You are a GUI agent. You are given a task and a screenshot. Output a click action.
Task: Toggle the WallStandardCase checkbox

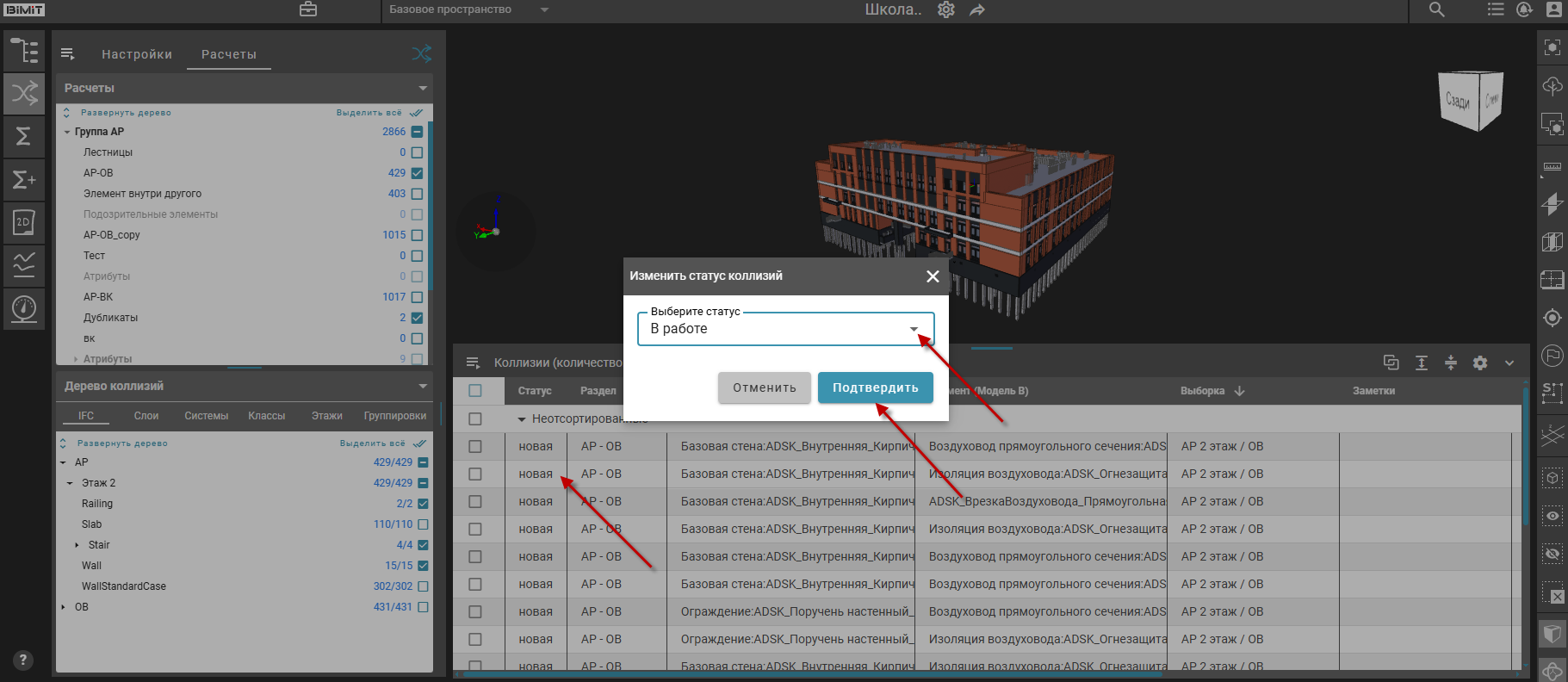pos(423,586)
